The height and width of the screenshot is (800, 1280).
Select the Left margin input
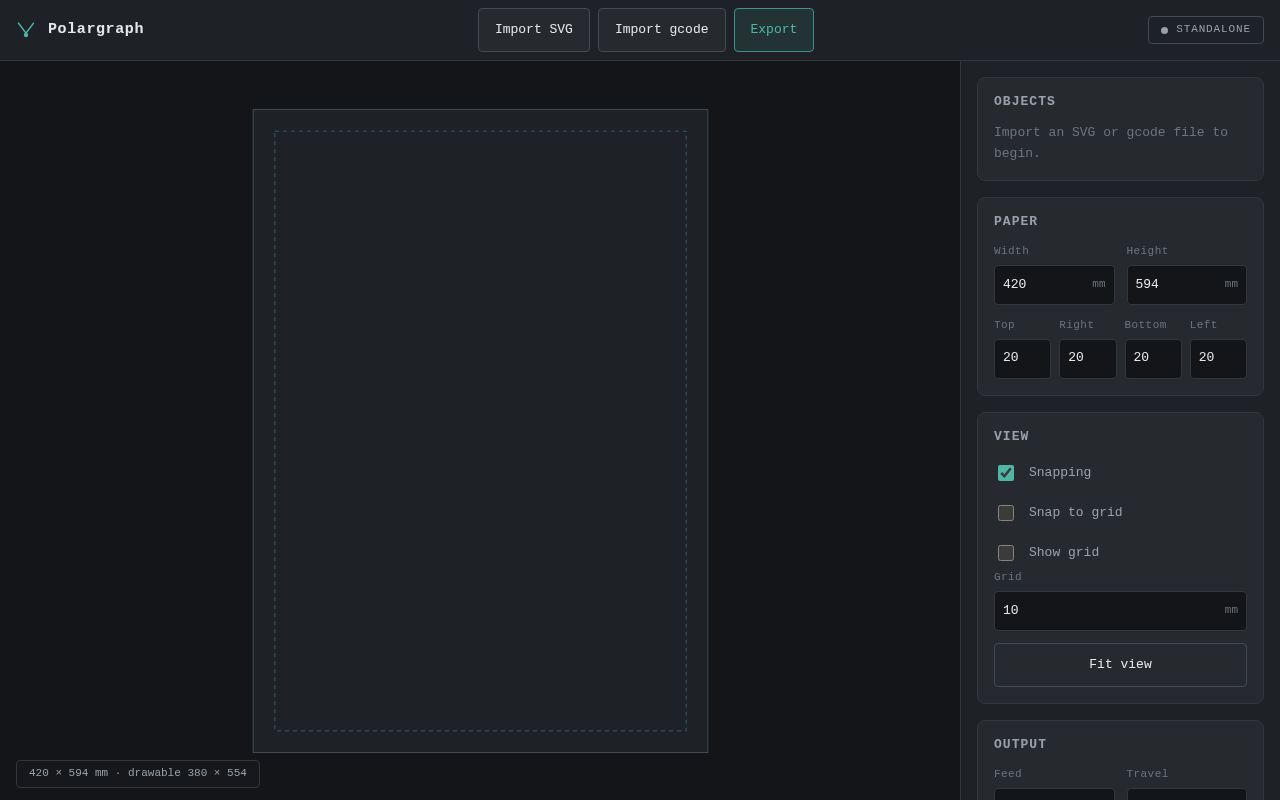click(1218, 359)
